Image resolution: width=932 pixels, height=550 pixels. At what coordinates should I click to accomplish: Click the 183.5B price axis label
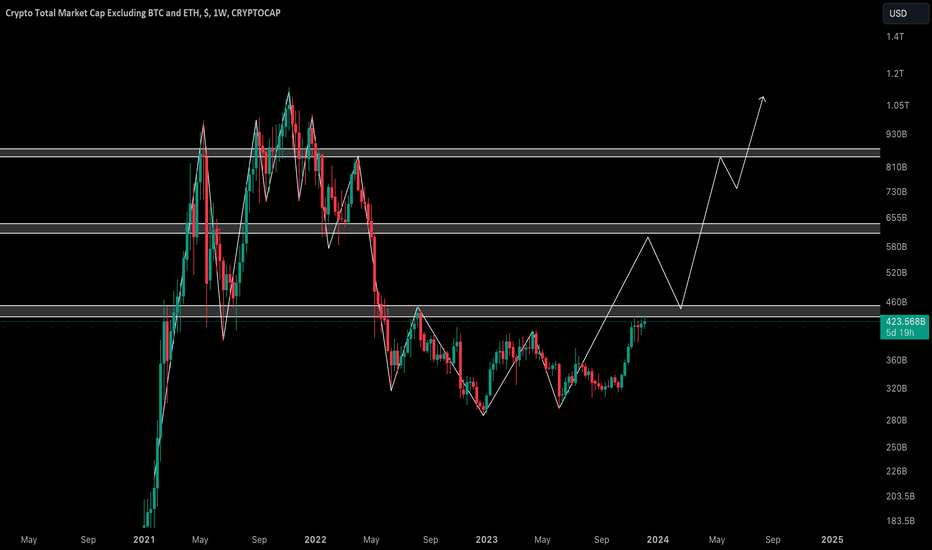coord(900,521)
